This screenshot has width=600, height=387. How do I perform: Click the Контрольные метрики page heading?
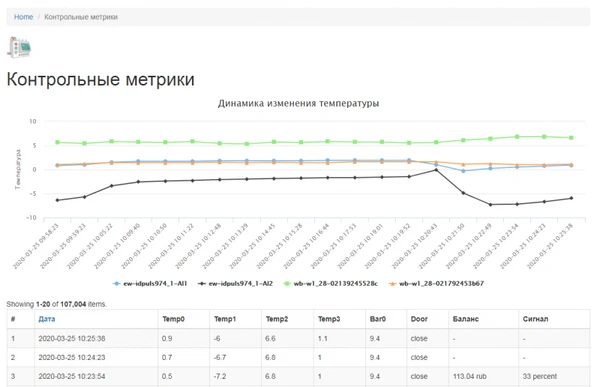click(x=101, y=79)
